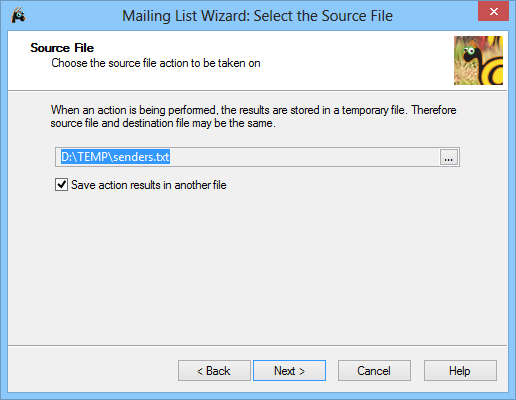This screenshot has height=400, width=516.
Task: Go to the previous step with Back
Action: click(214, 370)
